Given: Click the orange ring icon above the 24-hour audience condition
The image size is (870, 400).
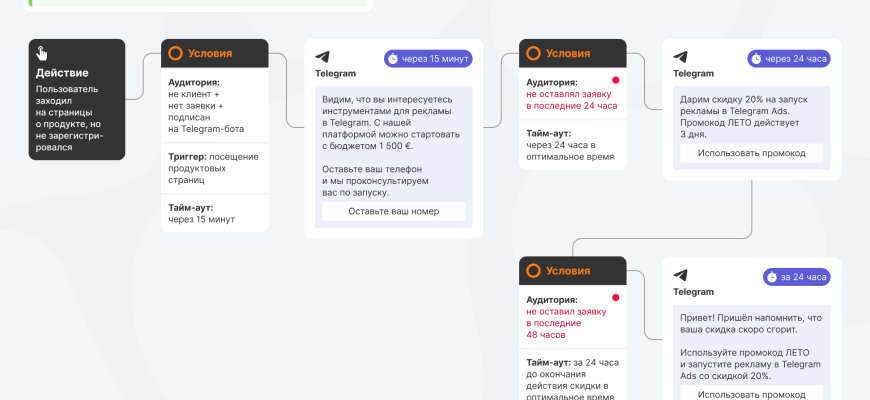Looking at the screenshot, I should [x=533, y=54].
